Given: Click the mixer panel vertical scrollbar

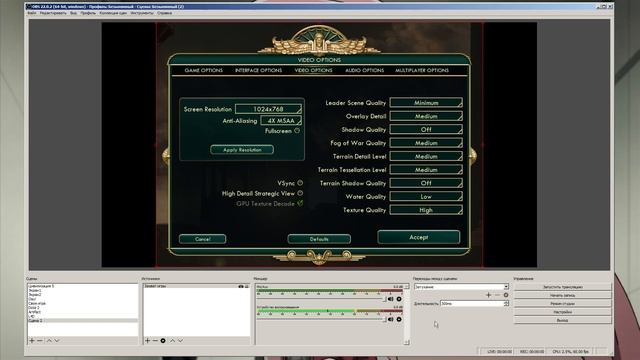Looking at the screenshot, I should click(x=407, y=314).
